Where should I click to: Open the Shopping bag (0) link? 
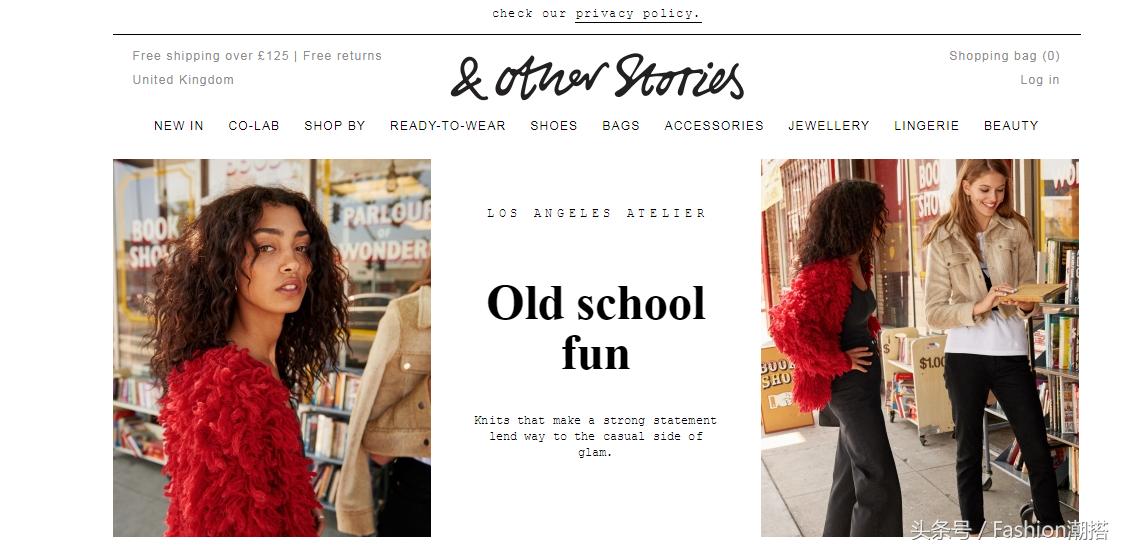tap(1004, 56)
